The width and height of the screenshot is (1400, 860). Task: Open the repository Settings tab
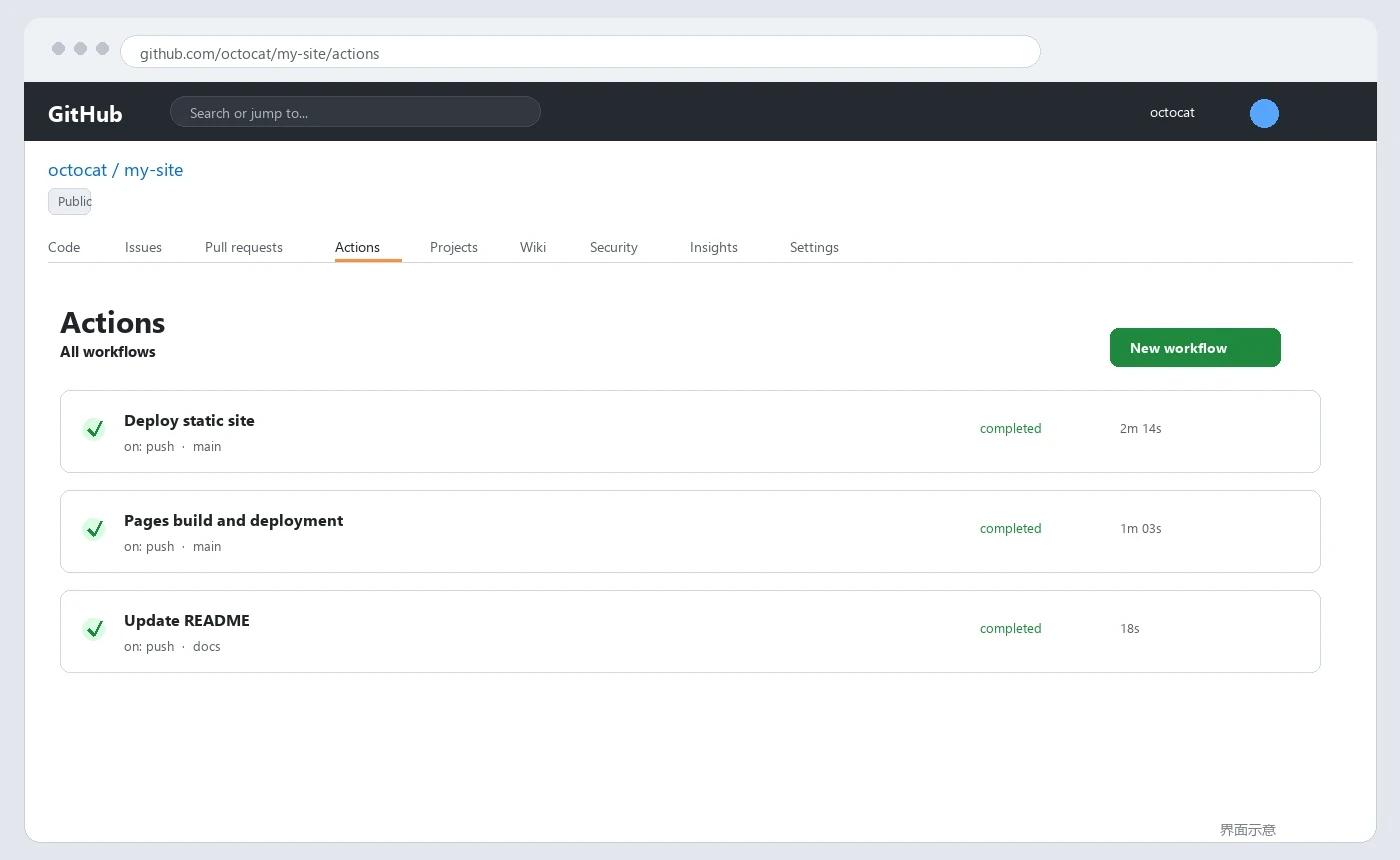814,247
